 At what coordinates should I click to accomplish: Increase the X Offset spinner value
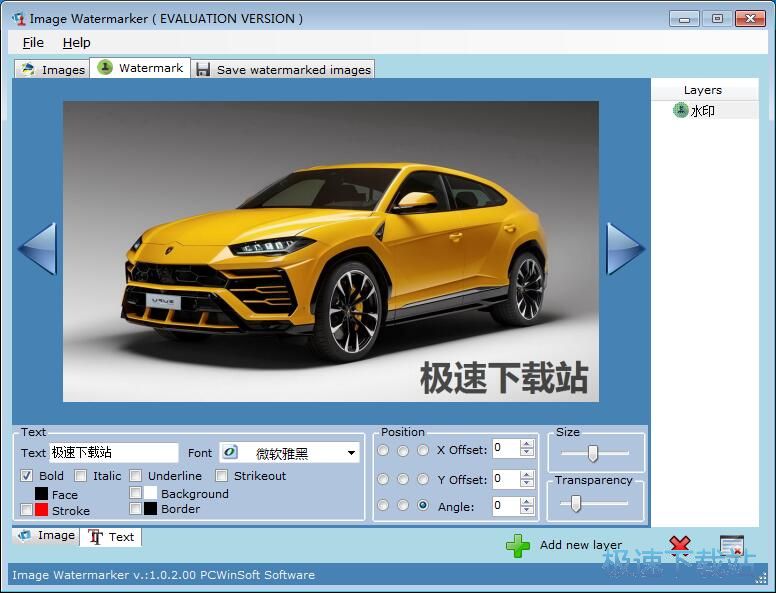tap(527, 444)
